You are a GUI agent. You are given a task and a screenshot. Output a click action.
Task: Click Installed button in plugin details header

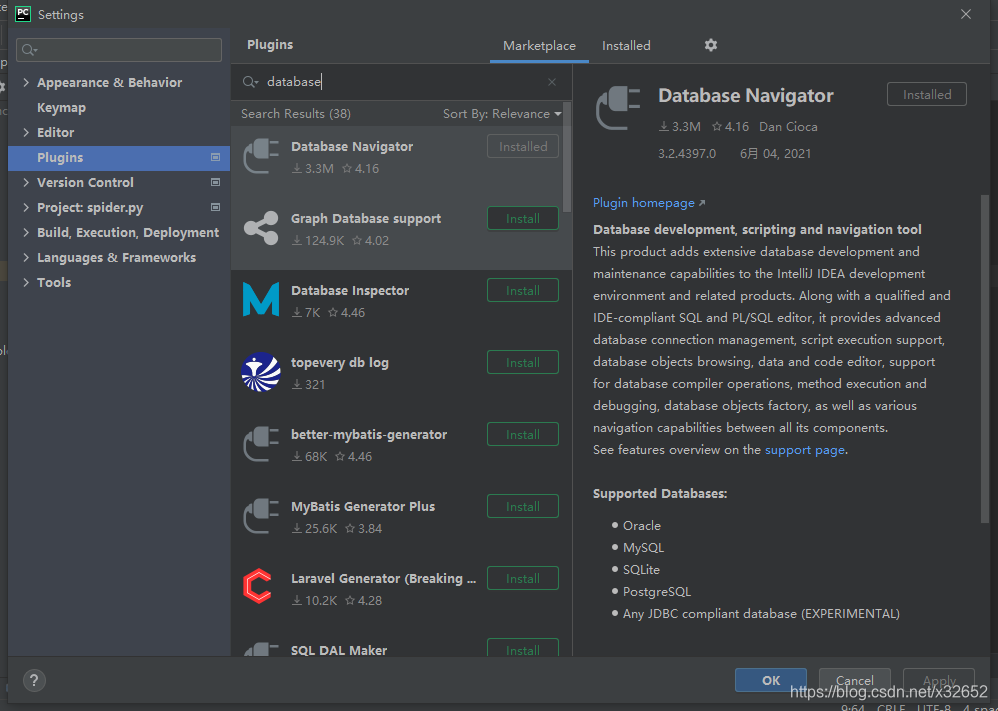[x=927, y=94]
